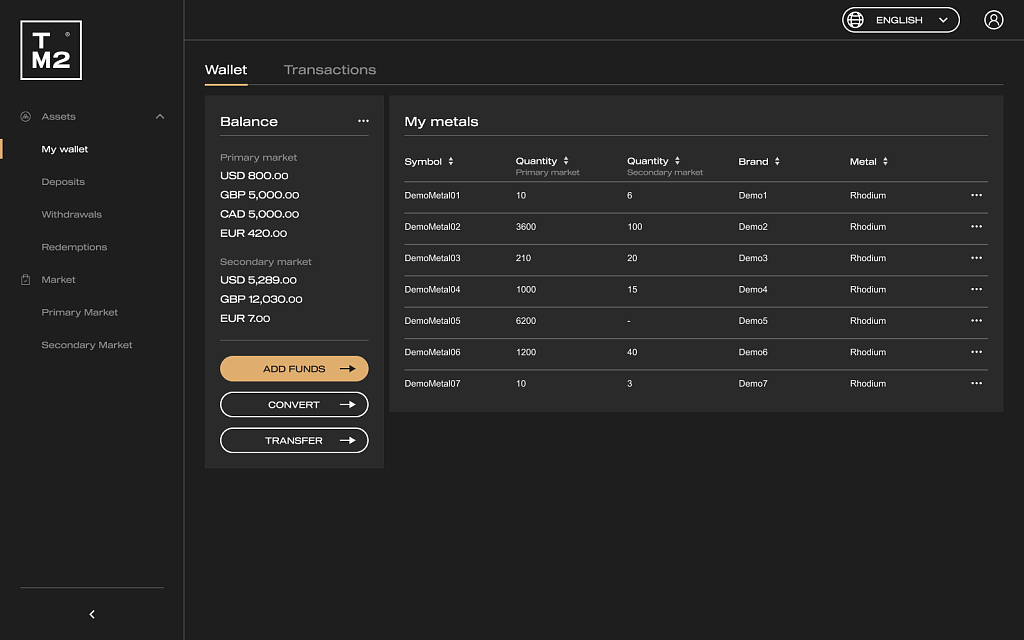Open Redemptions in sidebar
Image resolution: width=1024 pixels, height=640 pixels.
click(x=74, y=247)
